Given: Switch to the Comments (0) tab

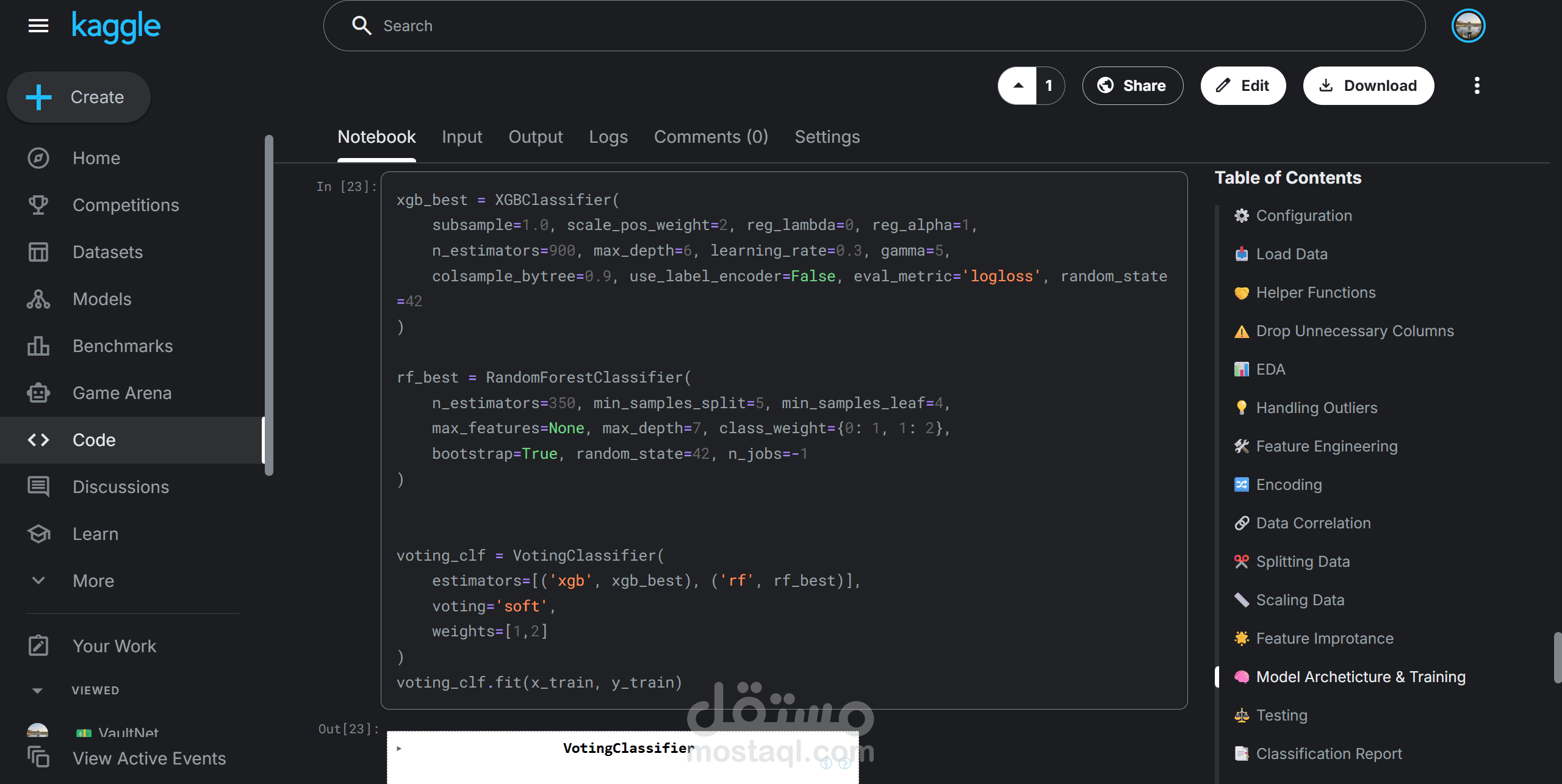Looking at the screenshot, I should point(711,137).
